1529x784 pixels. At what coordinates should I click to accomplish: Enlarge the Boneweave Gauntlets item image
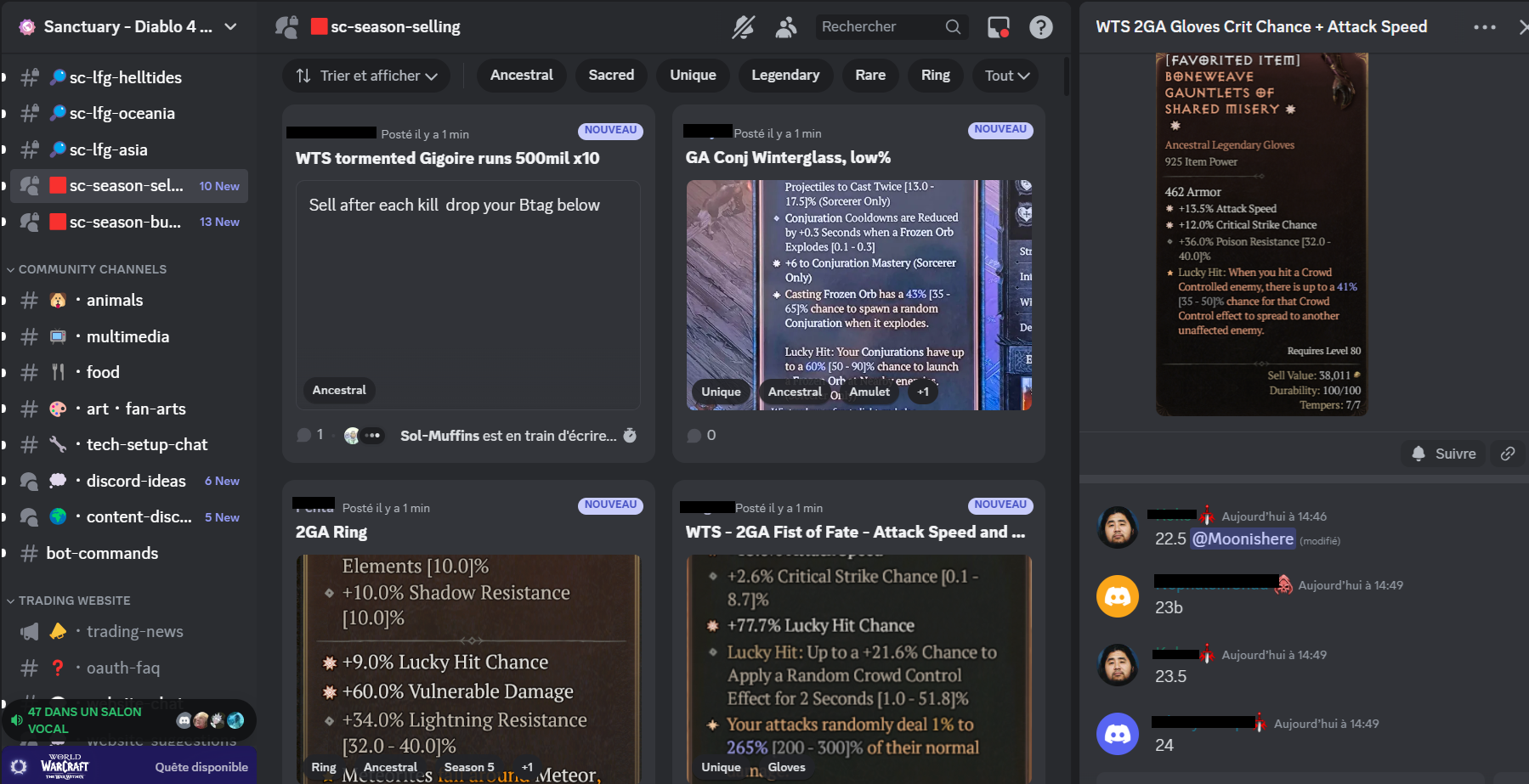(x=1261, y=234)
